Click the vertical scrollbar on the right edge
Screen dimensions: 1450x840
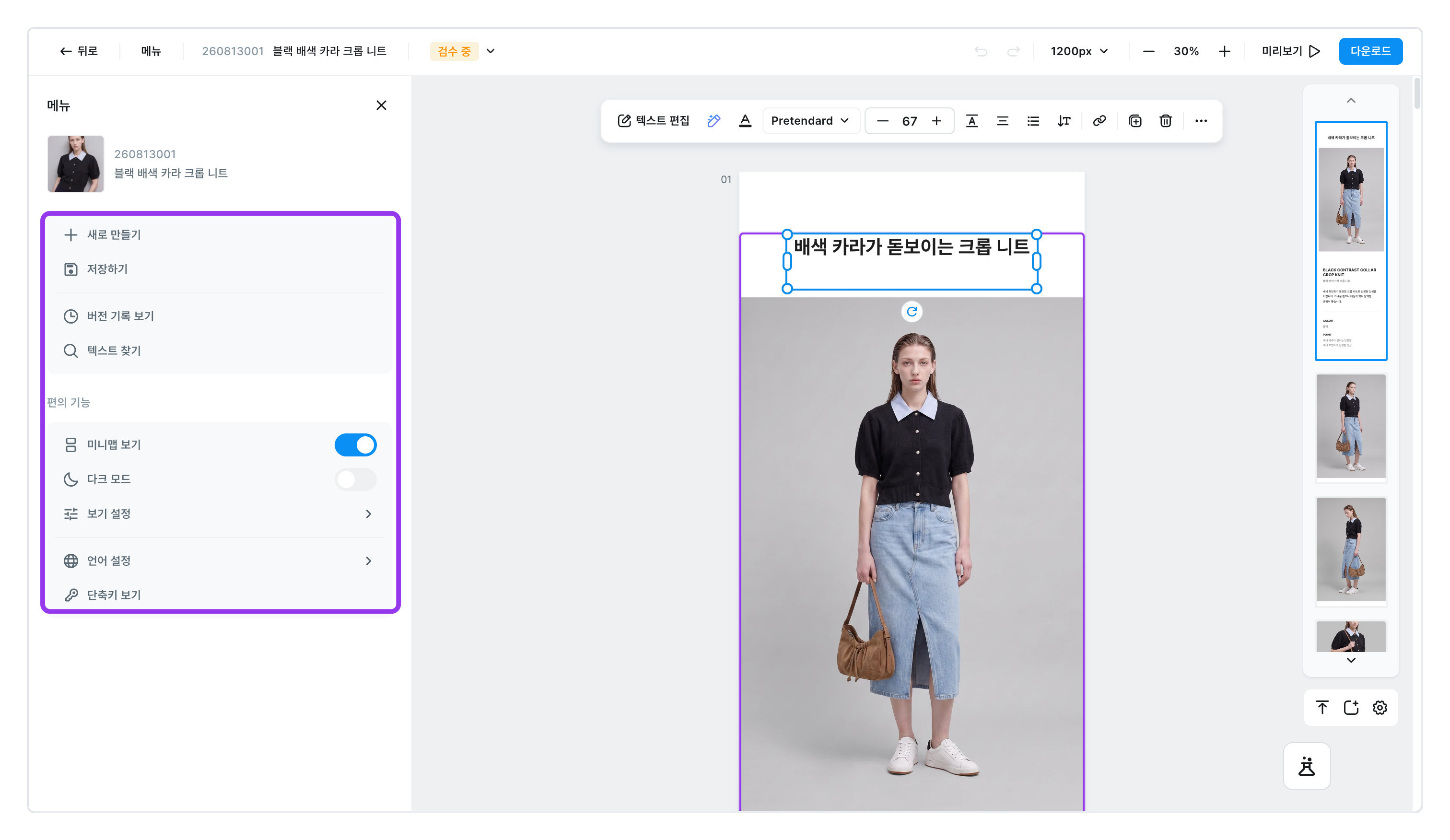coord(1417,93)
